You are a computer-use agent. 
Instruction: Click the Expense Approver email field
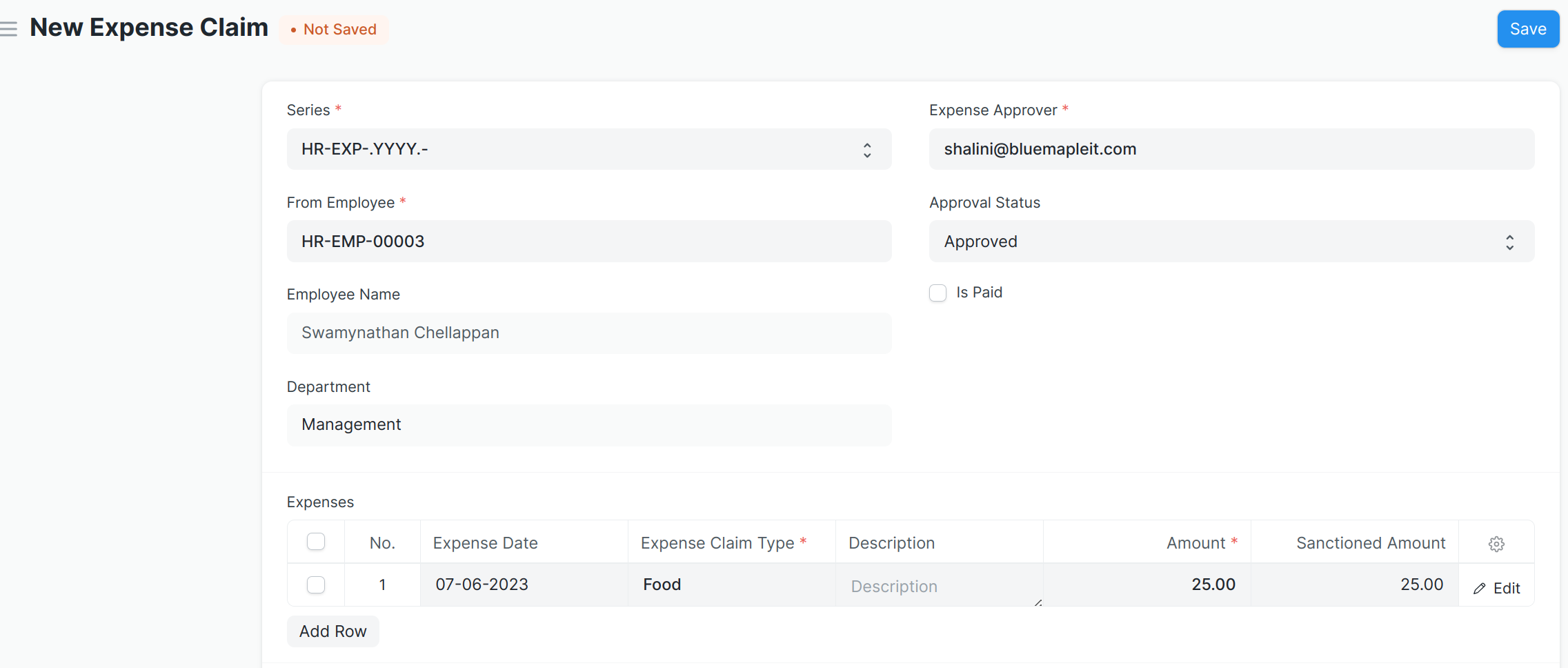pos(1231,150)
